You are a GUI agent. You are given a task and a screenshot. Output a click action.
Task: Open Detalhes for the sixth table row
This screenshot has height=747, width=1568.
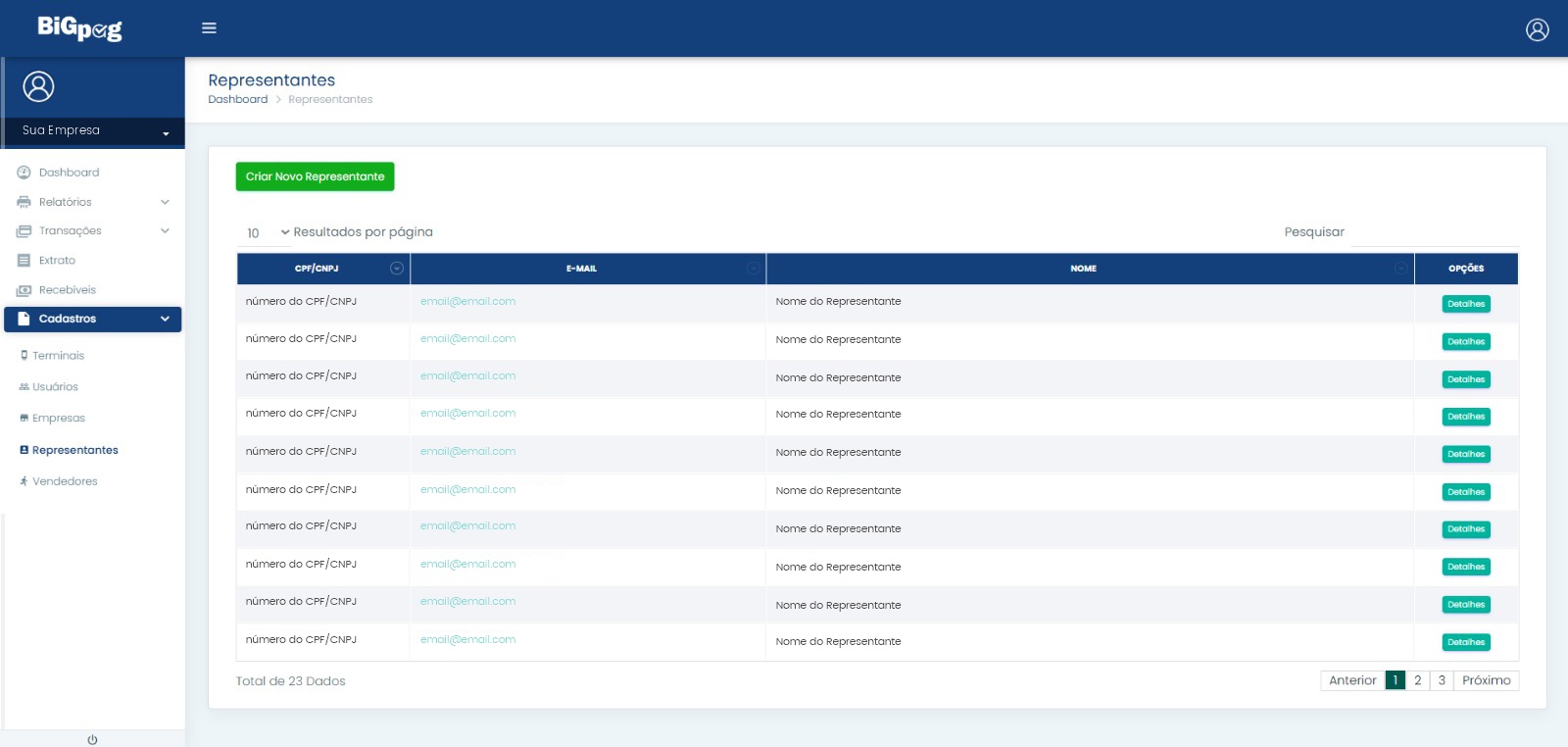coord(1466,492)
